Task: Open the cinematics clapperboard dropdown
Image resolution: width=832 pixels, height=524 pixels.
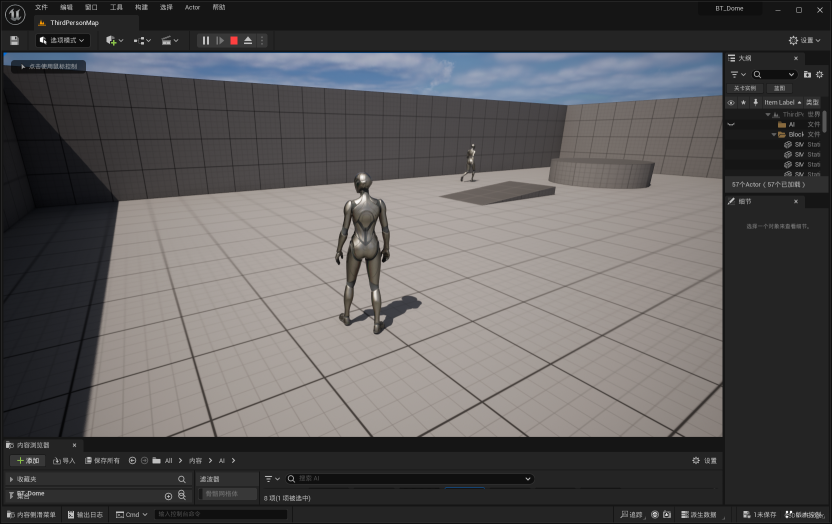Action: pos(170,40)
